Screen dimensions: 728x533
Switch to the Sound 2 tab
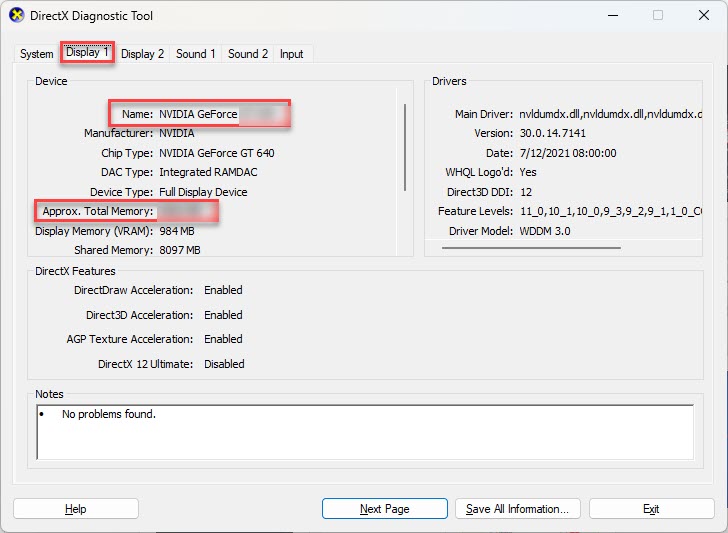coord(248,54)
